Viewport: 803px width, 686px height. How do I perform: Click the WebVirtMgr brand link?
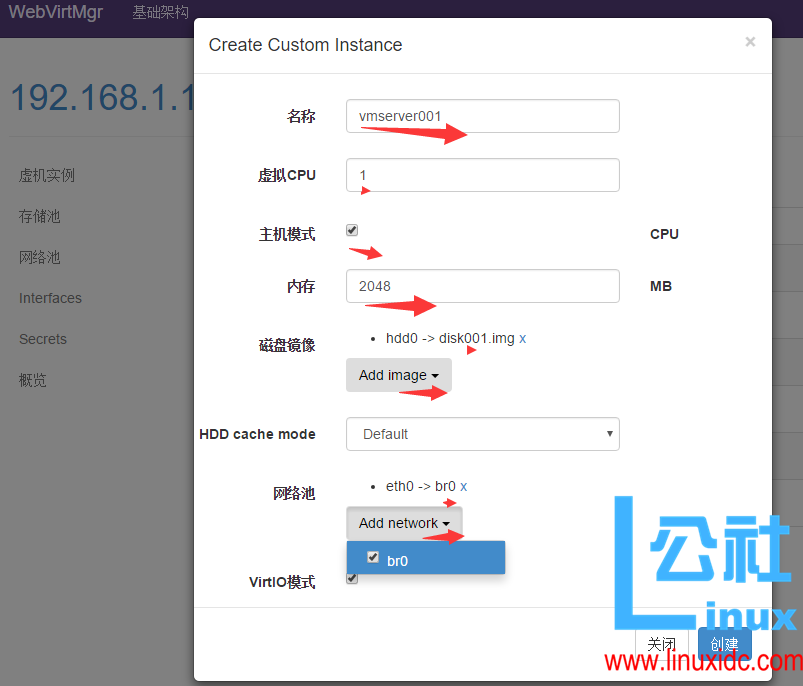tap(56, 13)
